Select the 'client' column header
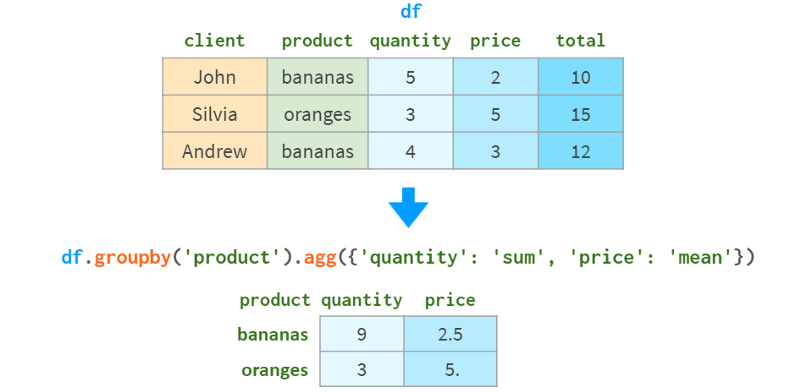The width and height of the screenshot is (800, 392). 215,41
